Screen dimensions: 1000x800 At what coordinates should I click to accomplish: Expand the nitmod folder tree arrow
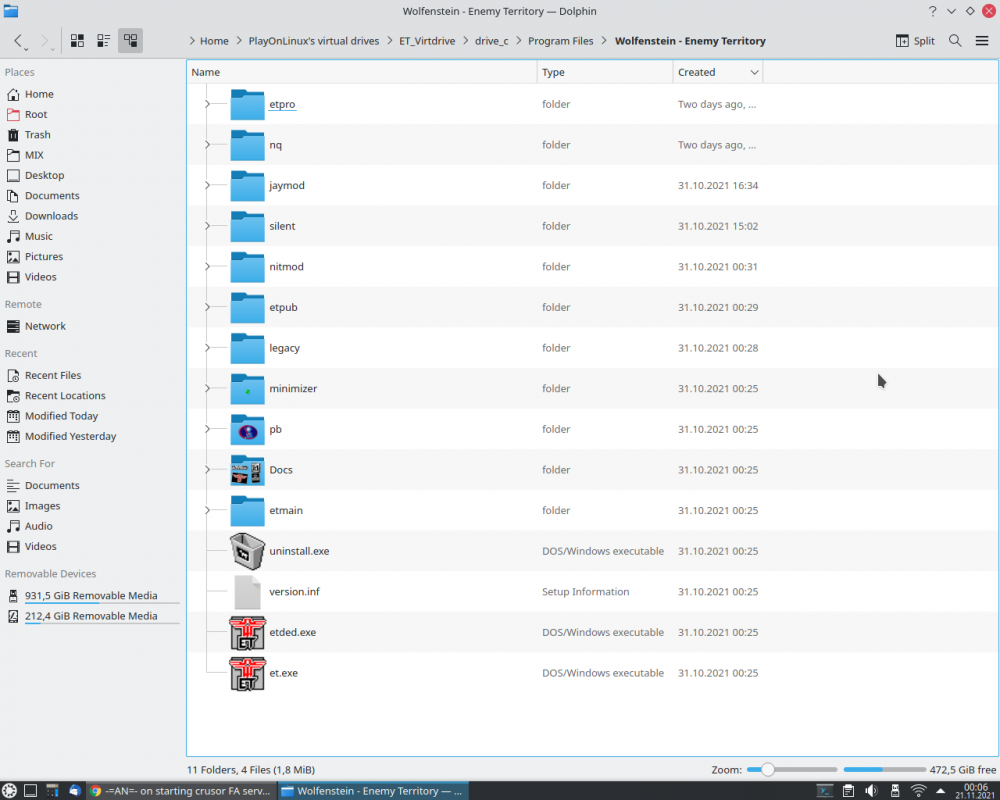click(x=207, y=267)
